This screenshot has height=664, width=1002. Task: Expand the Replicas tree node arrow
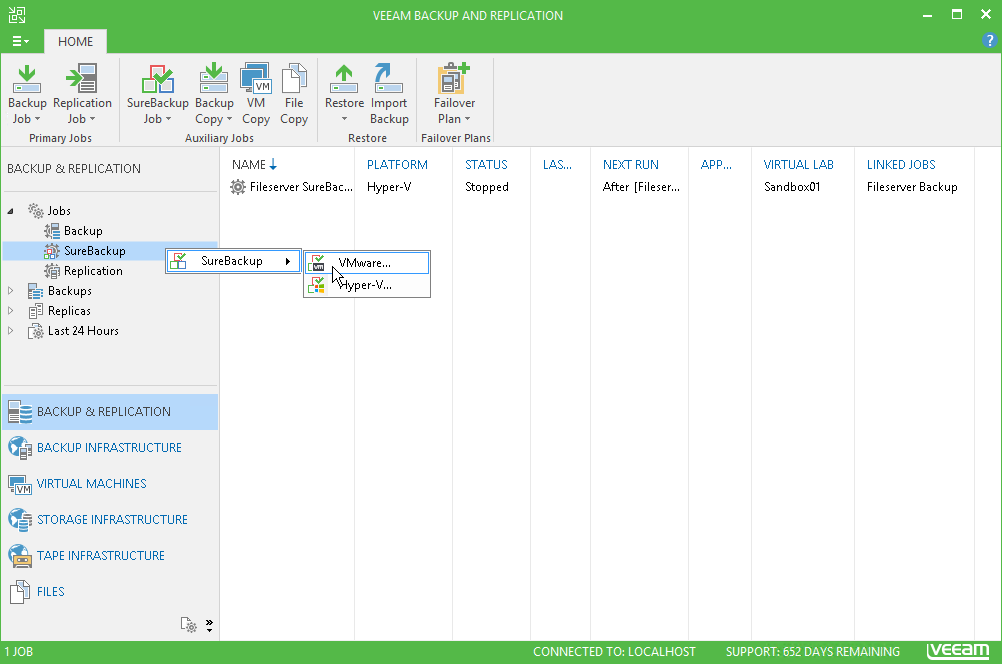click(x=10, y=311)
